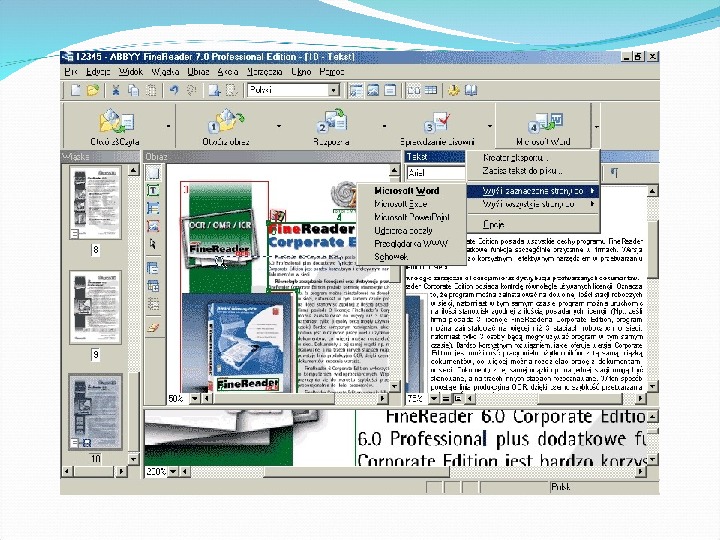Click the step 2 Read button

(332, 127)
